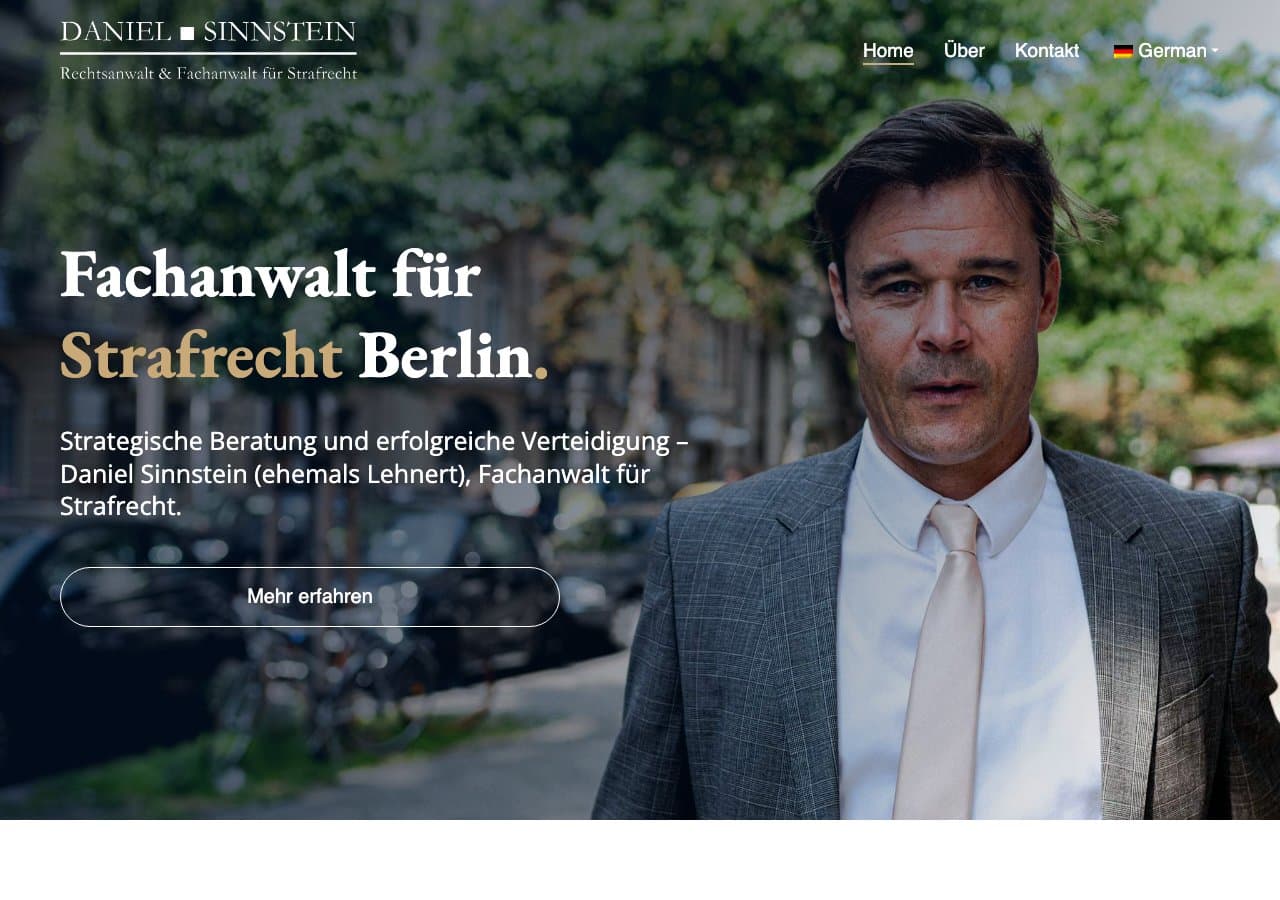The height and width of the screenshot is (900, 1280).
Task: Click the word Berlin in headline
Action: tap(444, 355)
